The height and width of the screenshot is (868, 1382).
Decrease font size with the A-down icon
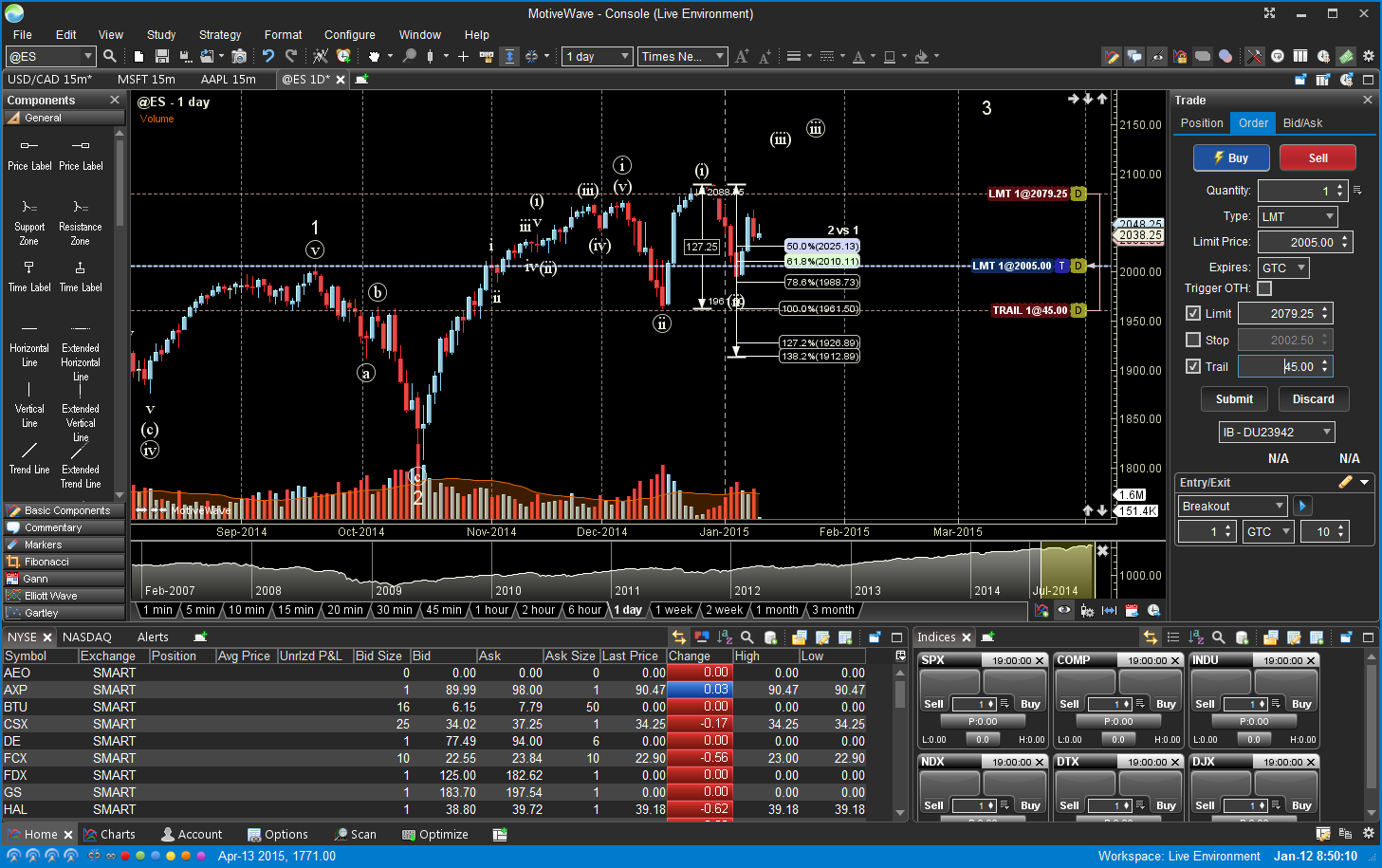point(765,56)
